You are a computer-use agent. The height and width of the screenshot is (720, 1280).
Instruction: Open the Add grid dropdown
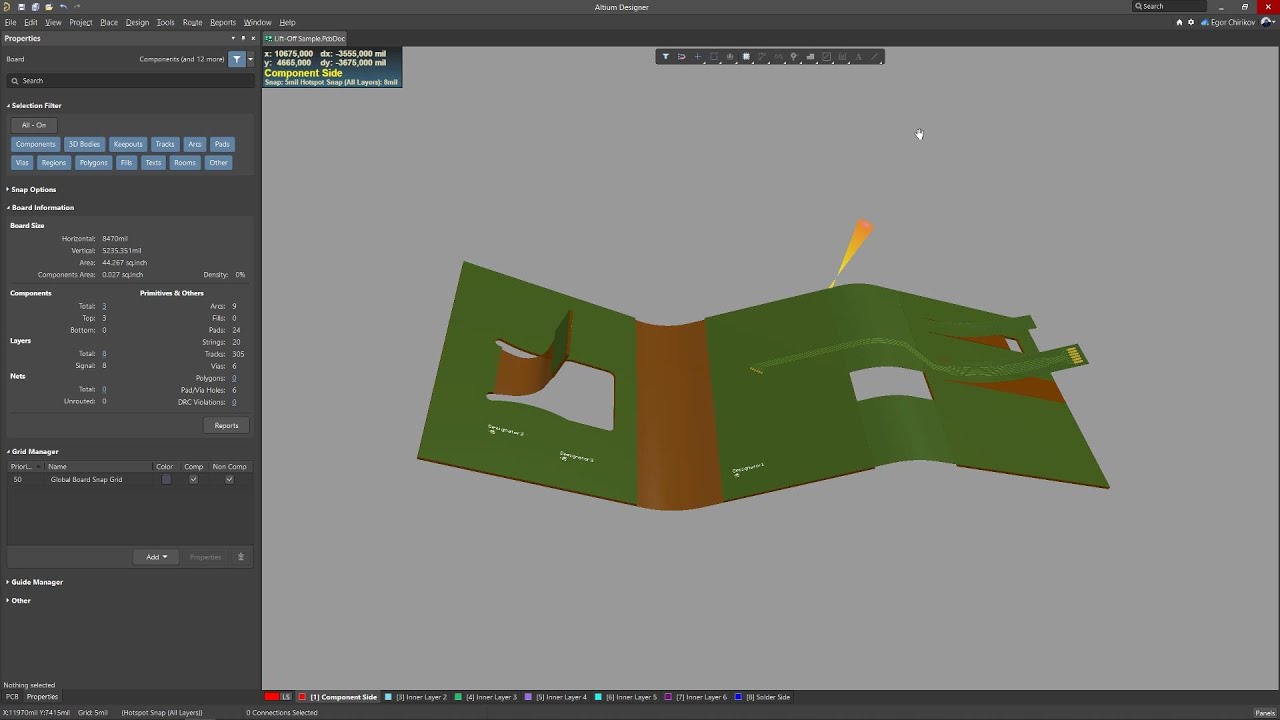pyautogui.click(x=156, y=557)
